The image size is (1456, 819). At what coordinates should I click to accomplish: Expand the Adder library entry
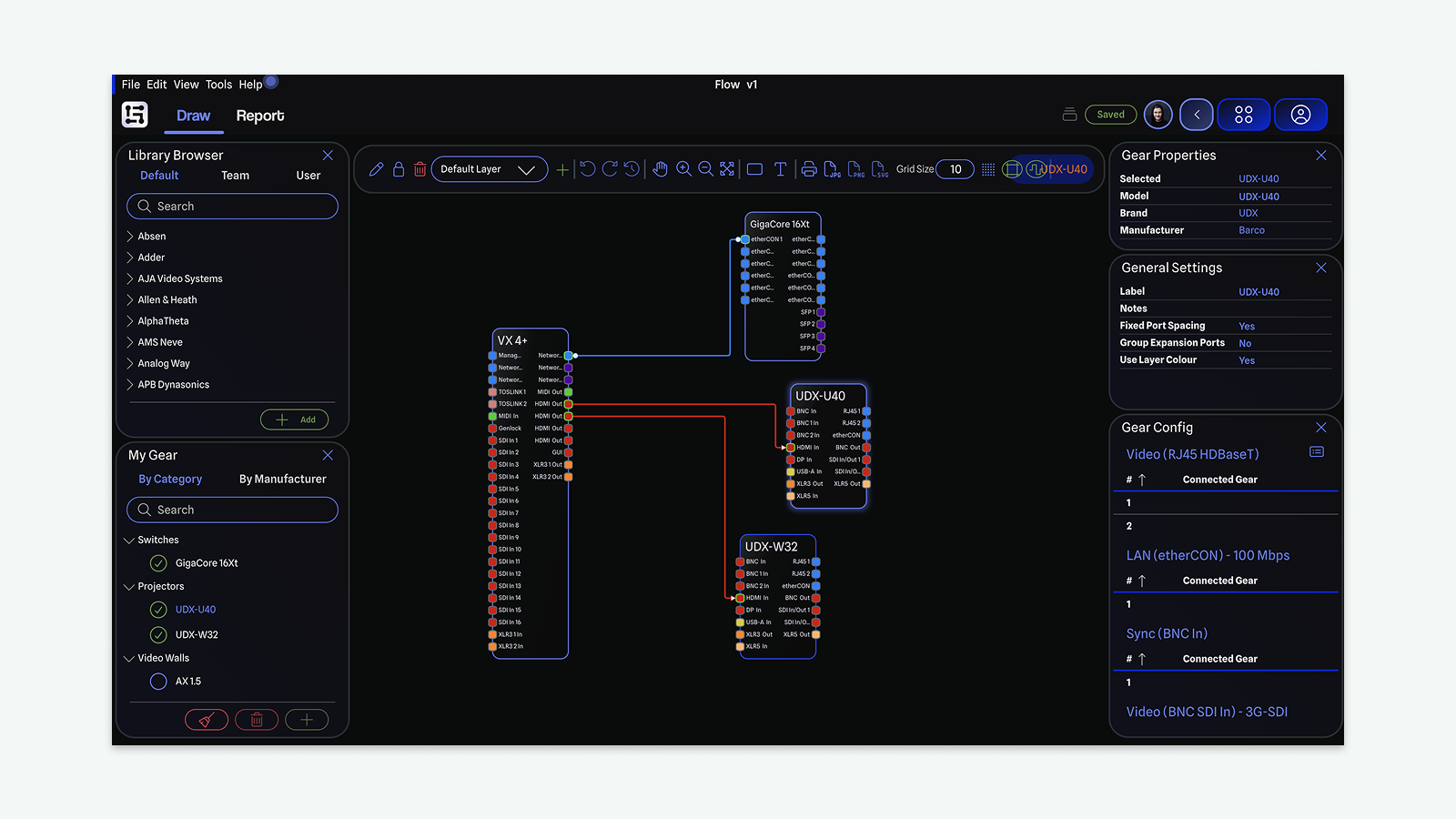pos(130,258)
